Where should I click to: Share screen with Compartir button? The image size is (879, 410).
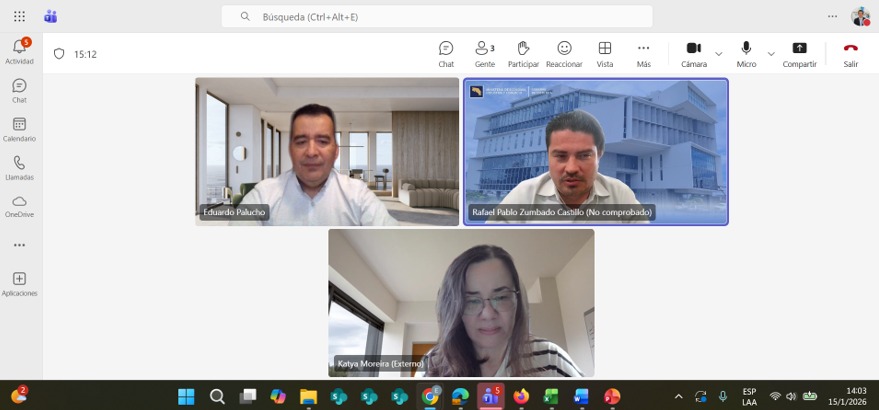799,54
